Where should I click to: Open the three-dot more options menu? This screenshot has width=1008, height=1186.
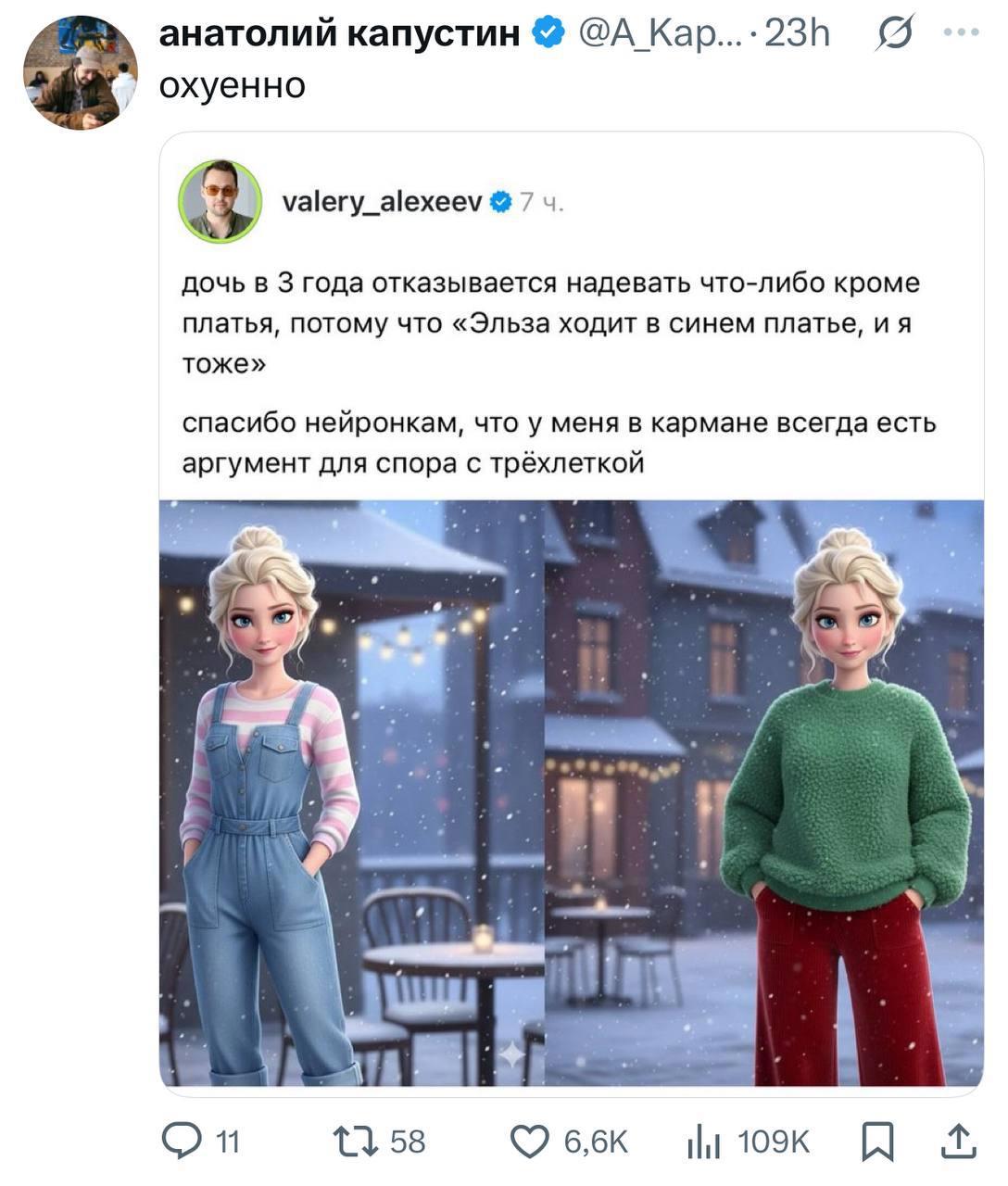[x=961, y=32]
